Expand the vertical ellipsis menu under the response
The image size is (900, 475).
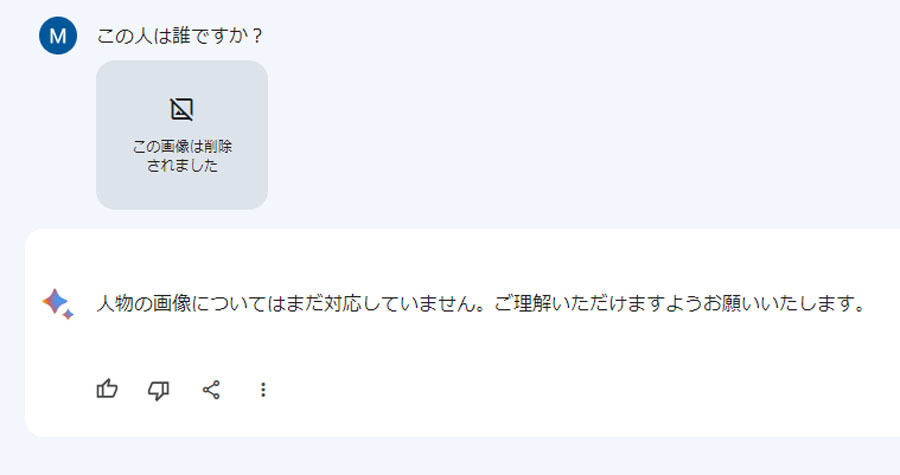(263, 390)
